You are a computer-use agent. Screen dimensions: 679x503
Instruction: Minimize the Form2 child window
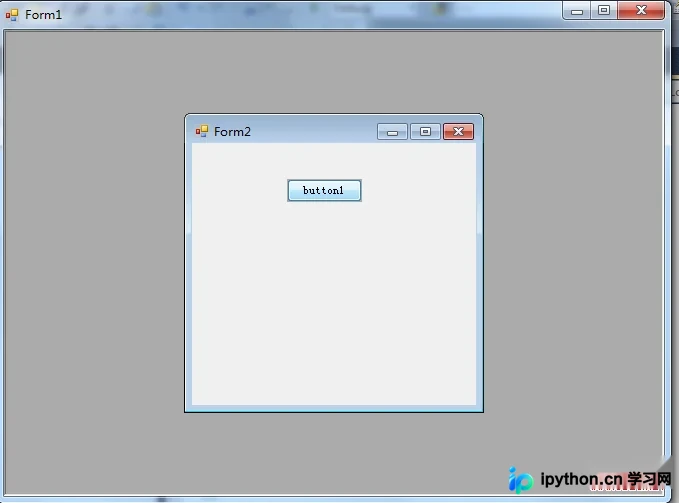[x=392, y=132]
